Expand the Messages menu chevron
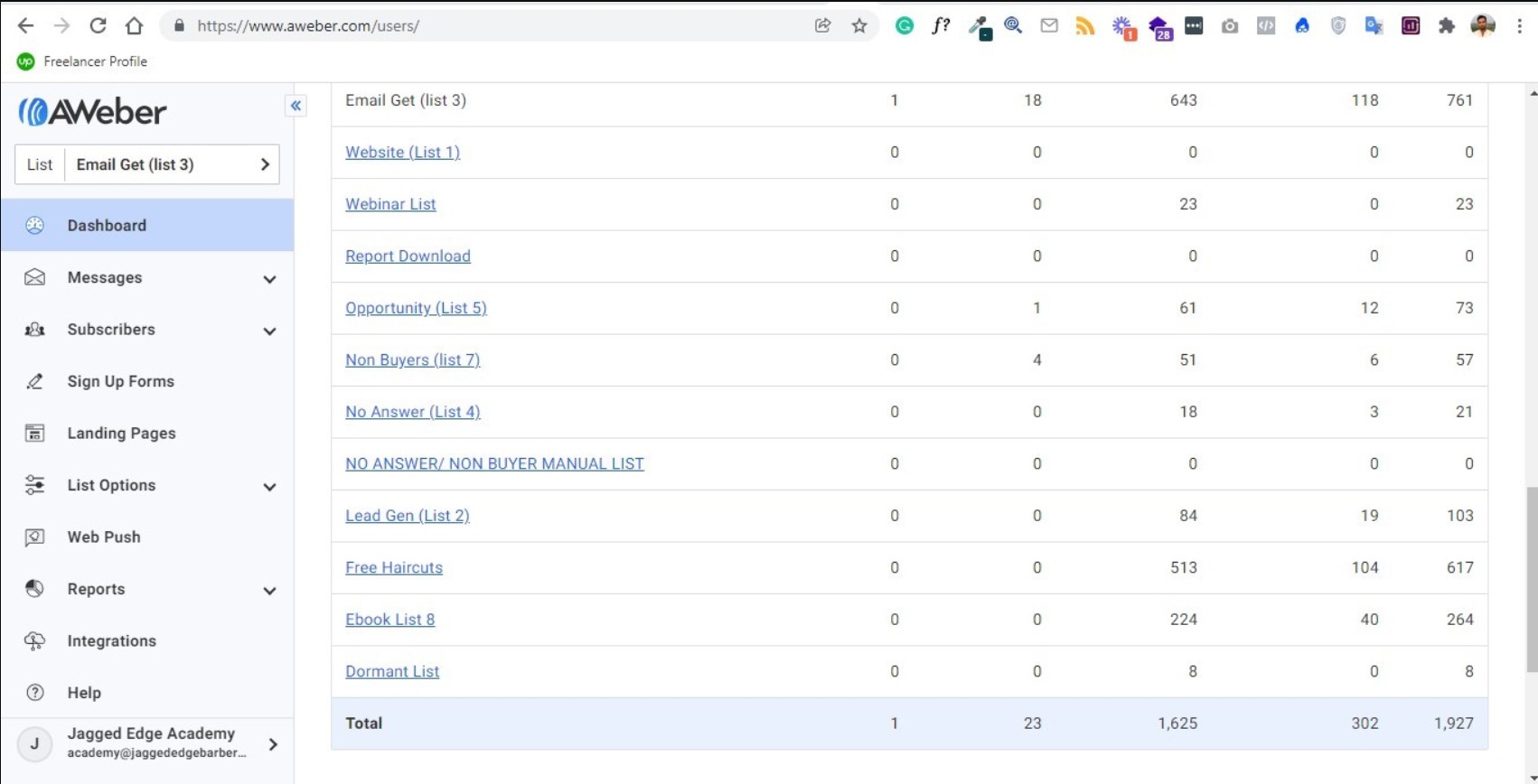The image size is (1538, 784). click(x=269, y=279)
